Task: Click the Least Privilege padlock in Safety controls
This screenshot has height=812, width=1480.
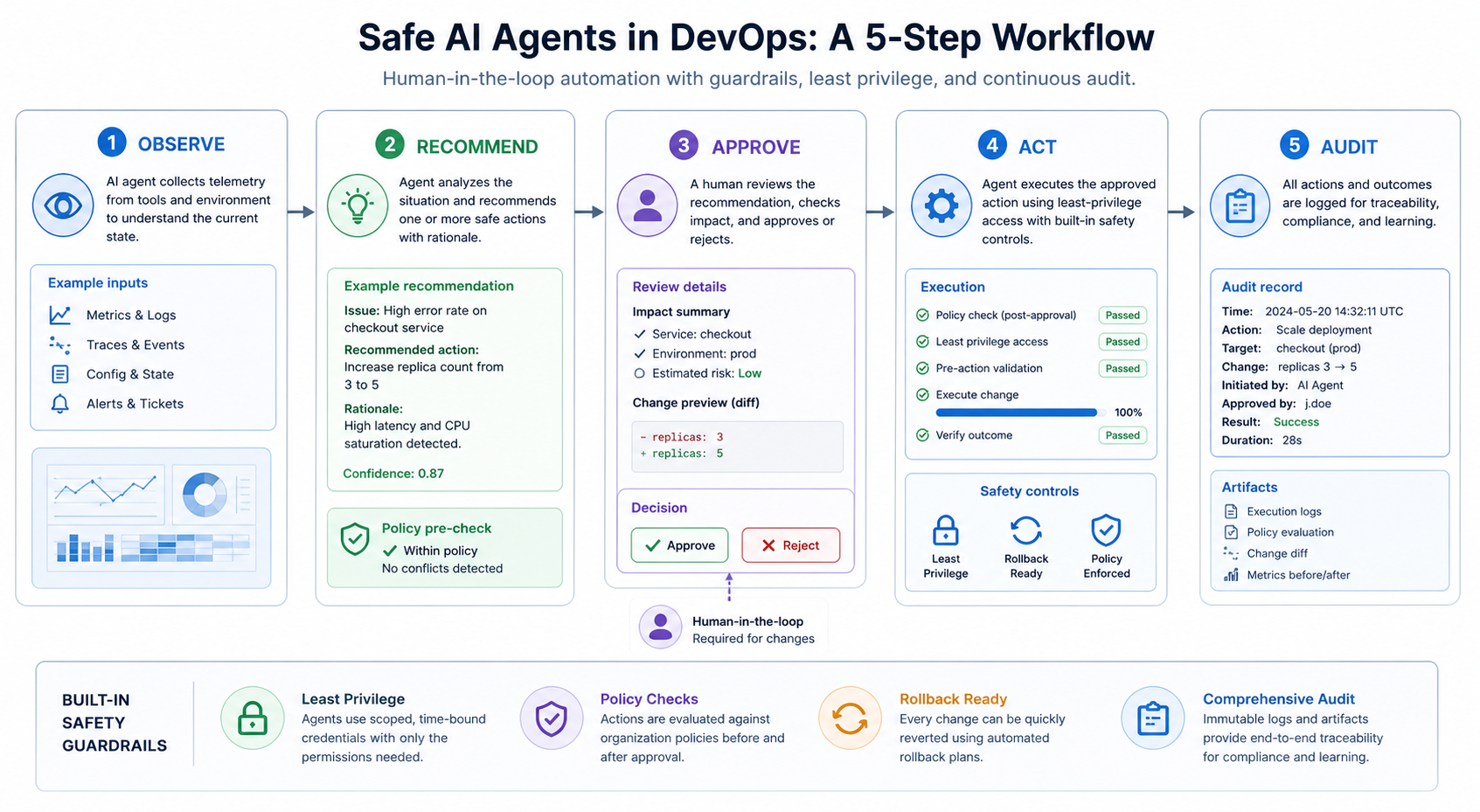Action: [945, 531]
